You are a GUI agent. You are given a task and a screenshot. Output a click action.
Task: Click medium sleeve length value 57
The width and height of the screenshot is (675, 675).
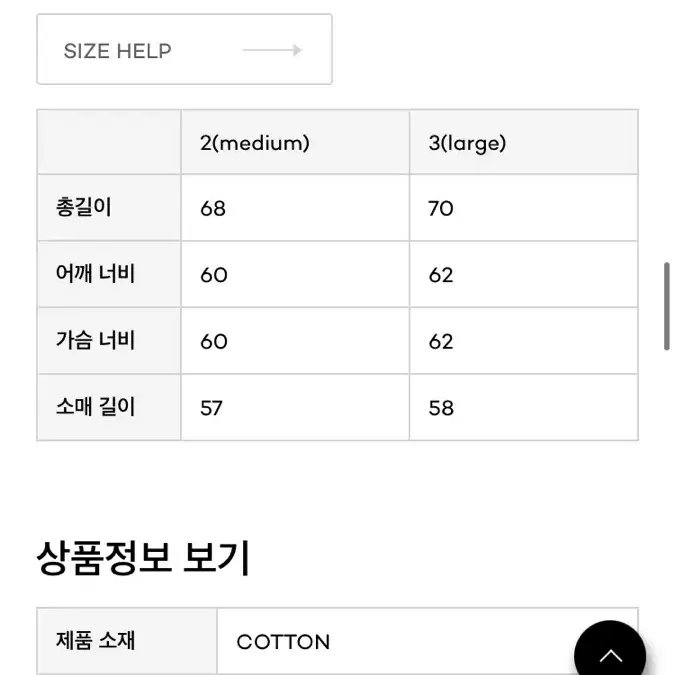pyautogui.click(x=211, y=408)
